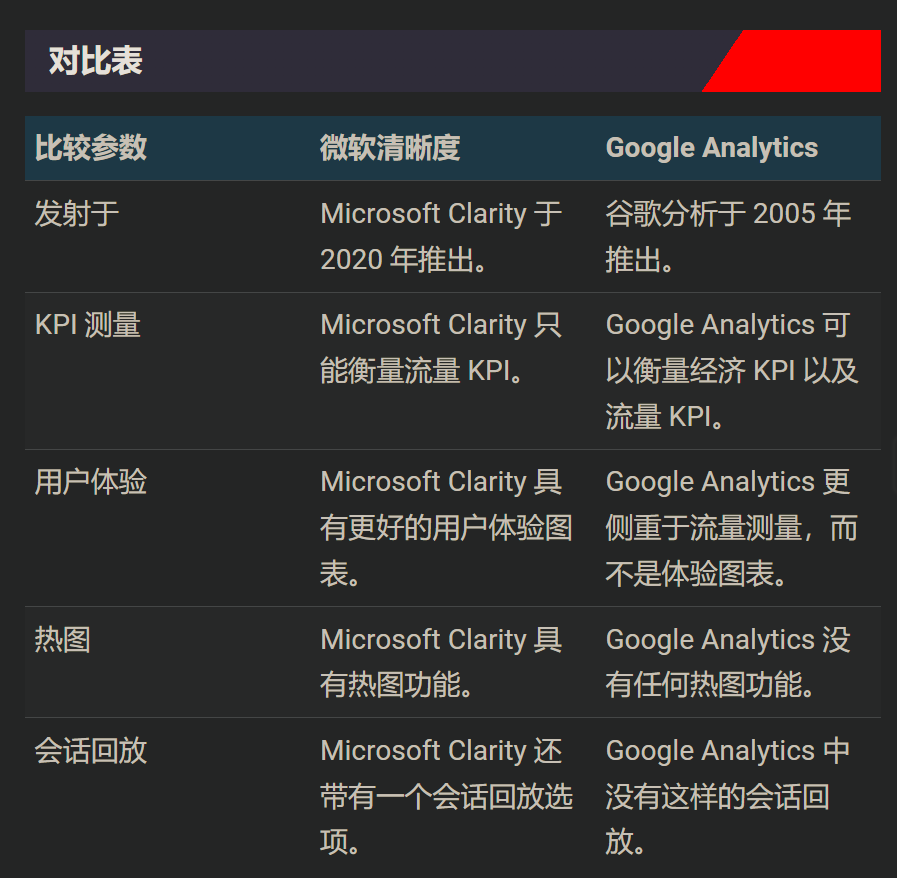897x878 pixels.
Task: Click cell saying Microsoft Clarity 只能衡量流量 KPI
Action: click(441, 347)
